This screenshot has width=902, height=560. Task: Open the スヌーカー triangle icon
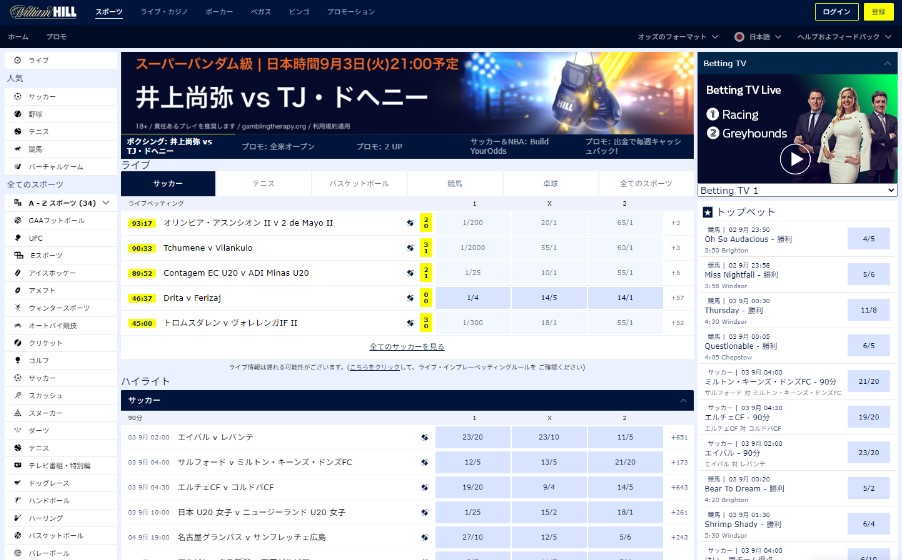pyautogui.click(x=17, y=413)
